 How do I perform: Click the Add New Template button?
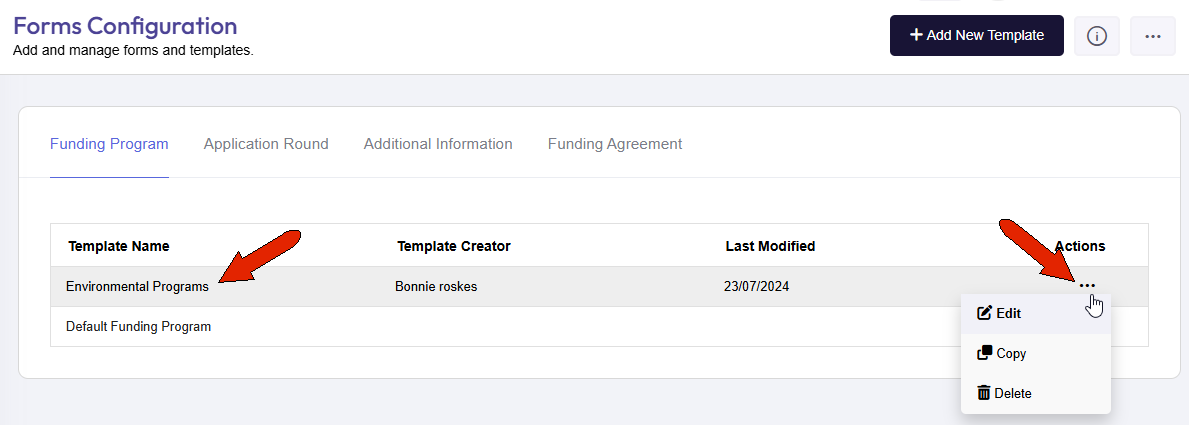[x=977, y=36]
